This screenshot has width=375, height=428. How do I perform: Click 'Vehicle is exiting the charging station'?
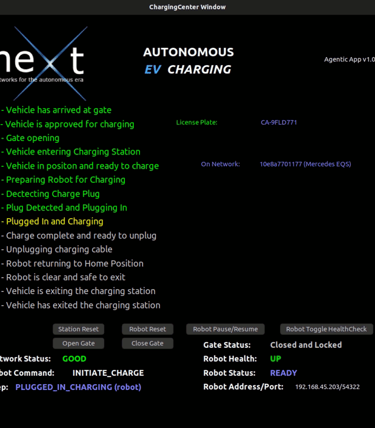(78, 291)
